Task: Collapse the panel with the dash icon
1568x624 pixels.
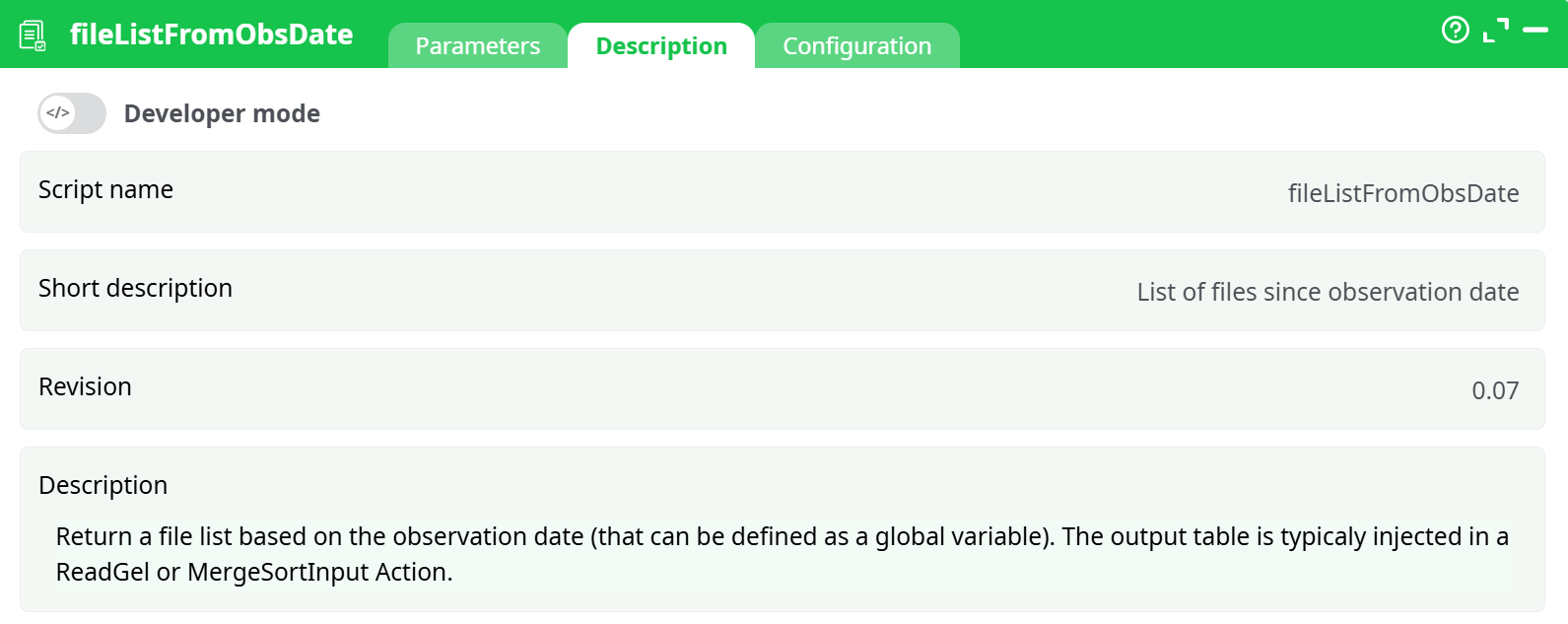Action: coord(1535,31)
